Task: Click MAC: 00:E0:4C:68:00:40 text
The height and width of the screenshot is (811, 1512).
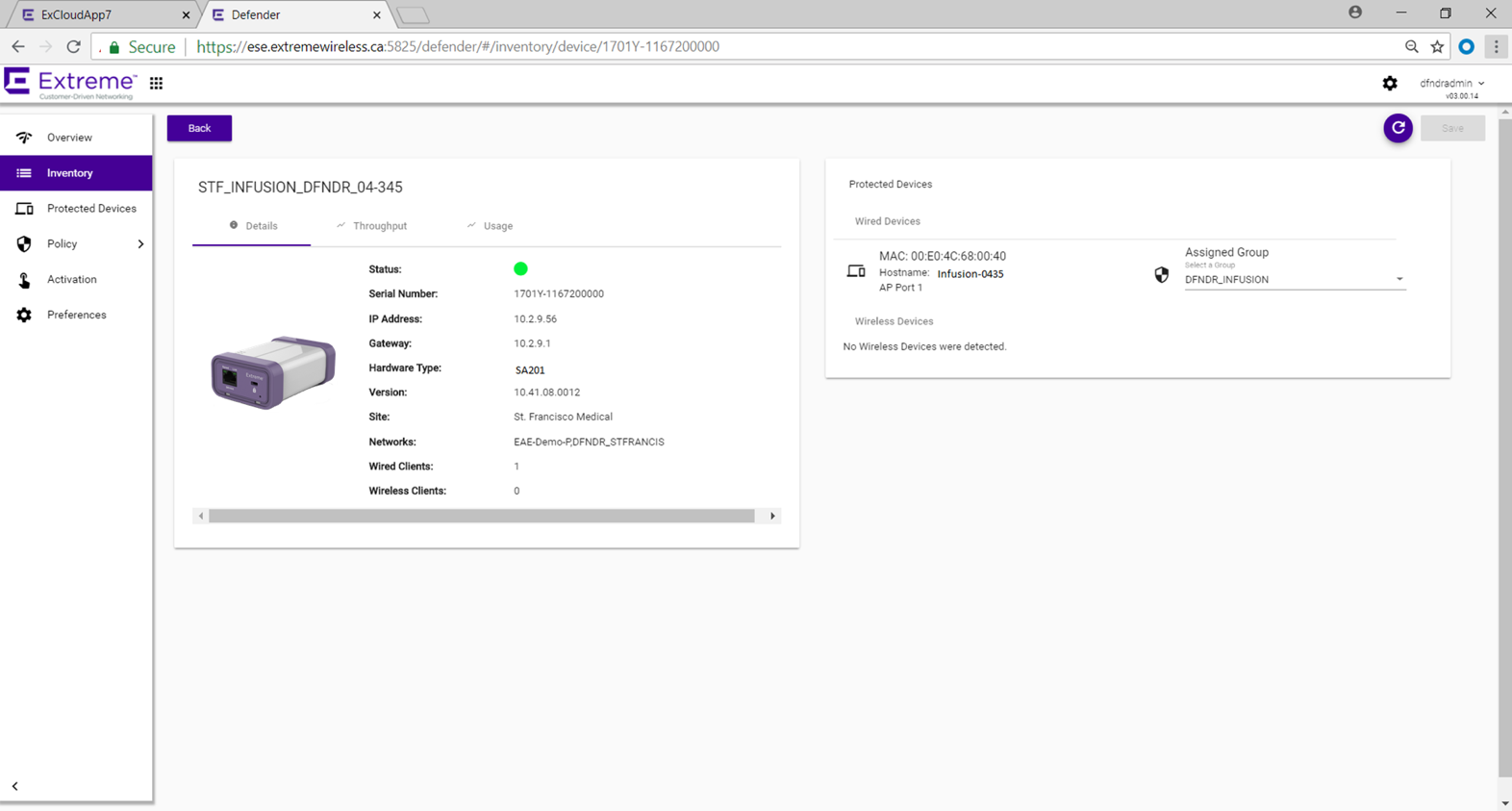Action: tap(943, 257)
